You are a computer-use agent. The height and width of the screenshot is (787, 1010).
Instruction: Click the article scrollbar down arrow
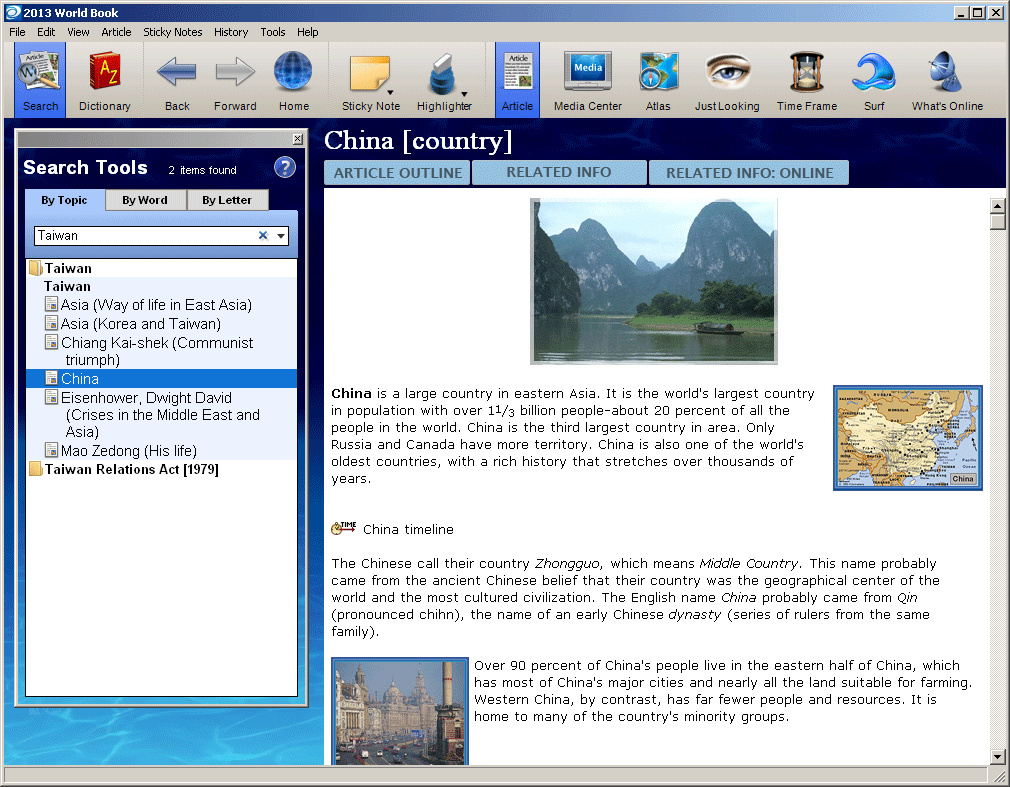[997, 757]
